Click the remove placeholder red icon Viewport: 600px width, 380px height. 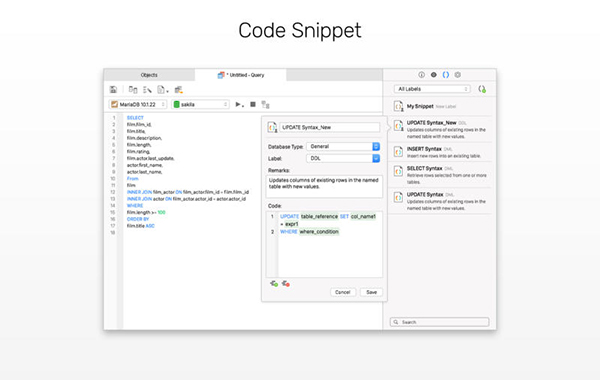click(286, 284)
